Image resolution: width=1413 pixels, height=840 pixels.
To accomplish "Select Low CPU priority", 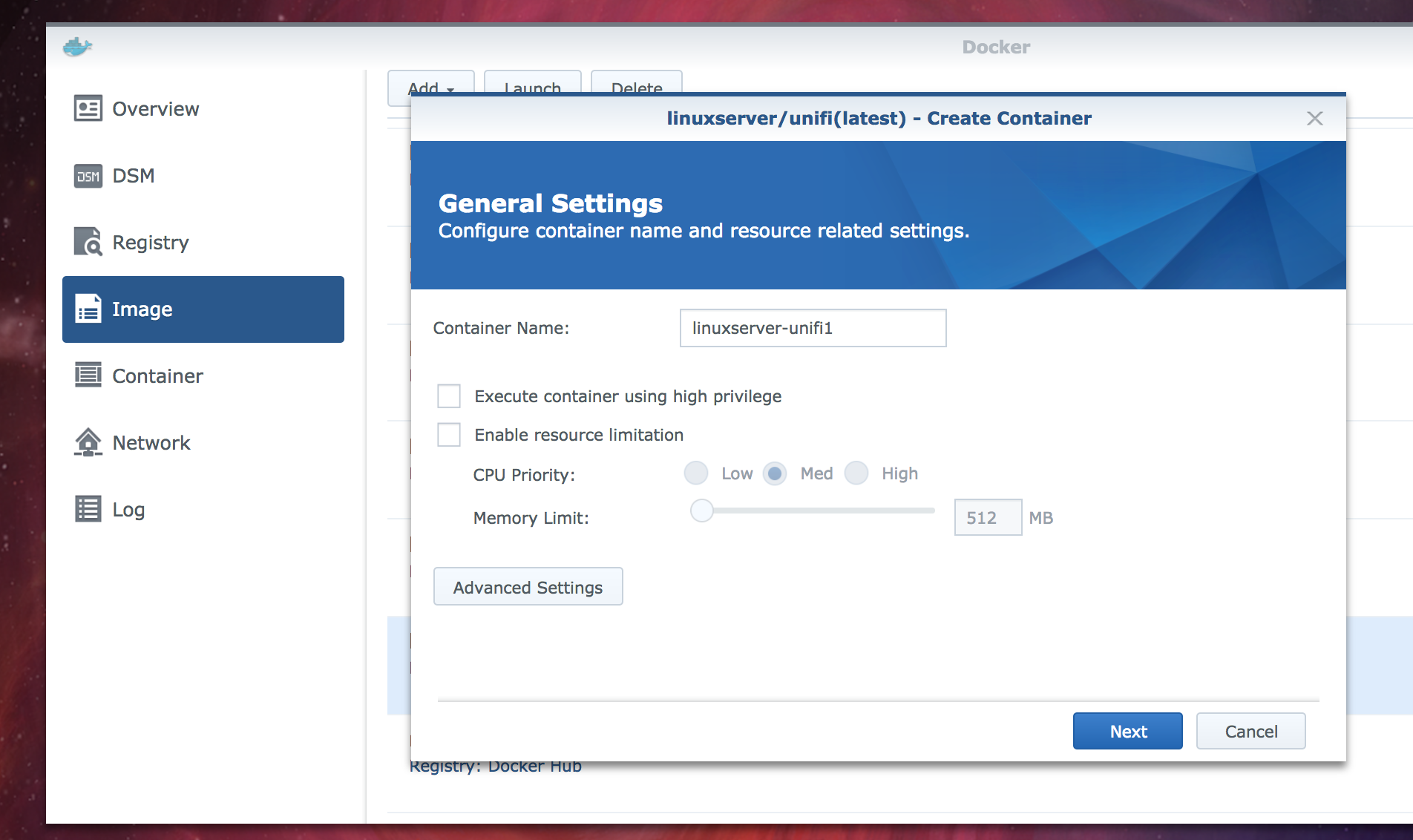I will (x=696, y=473).
